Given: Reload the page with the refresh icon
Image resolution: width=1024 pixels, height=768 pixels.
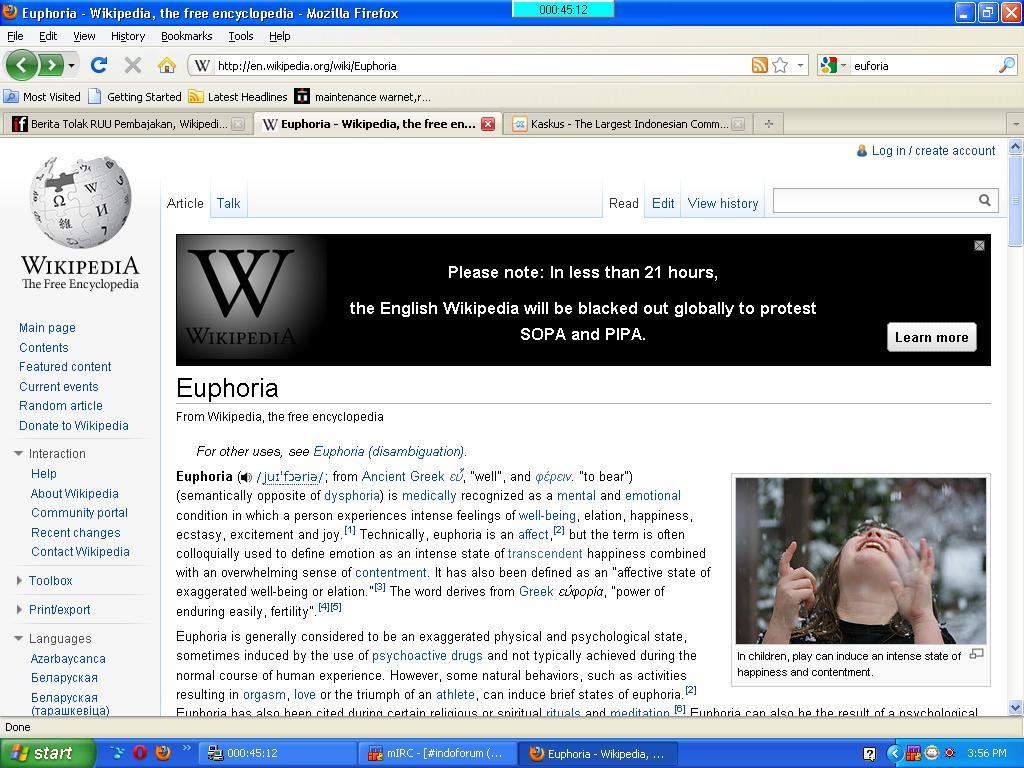Looking at the screenshot, I should click(99, 65).
